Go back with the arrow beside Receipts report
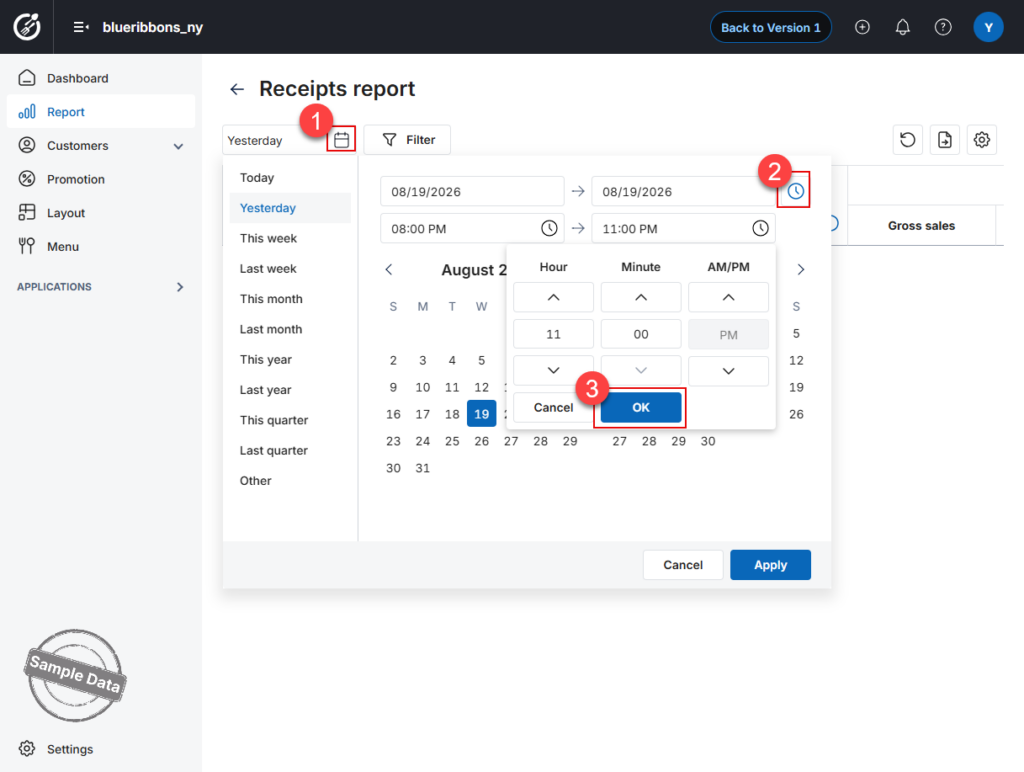Viewport: 1024px width, 772px height. click(x=237, y=89)
